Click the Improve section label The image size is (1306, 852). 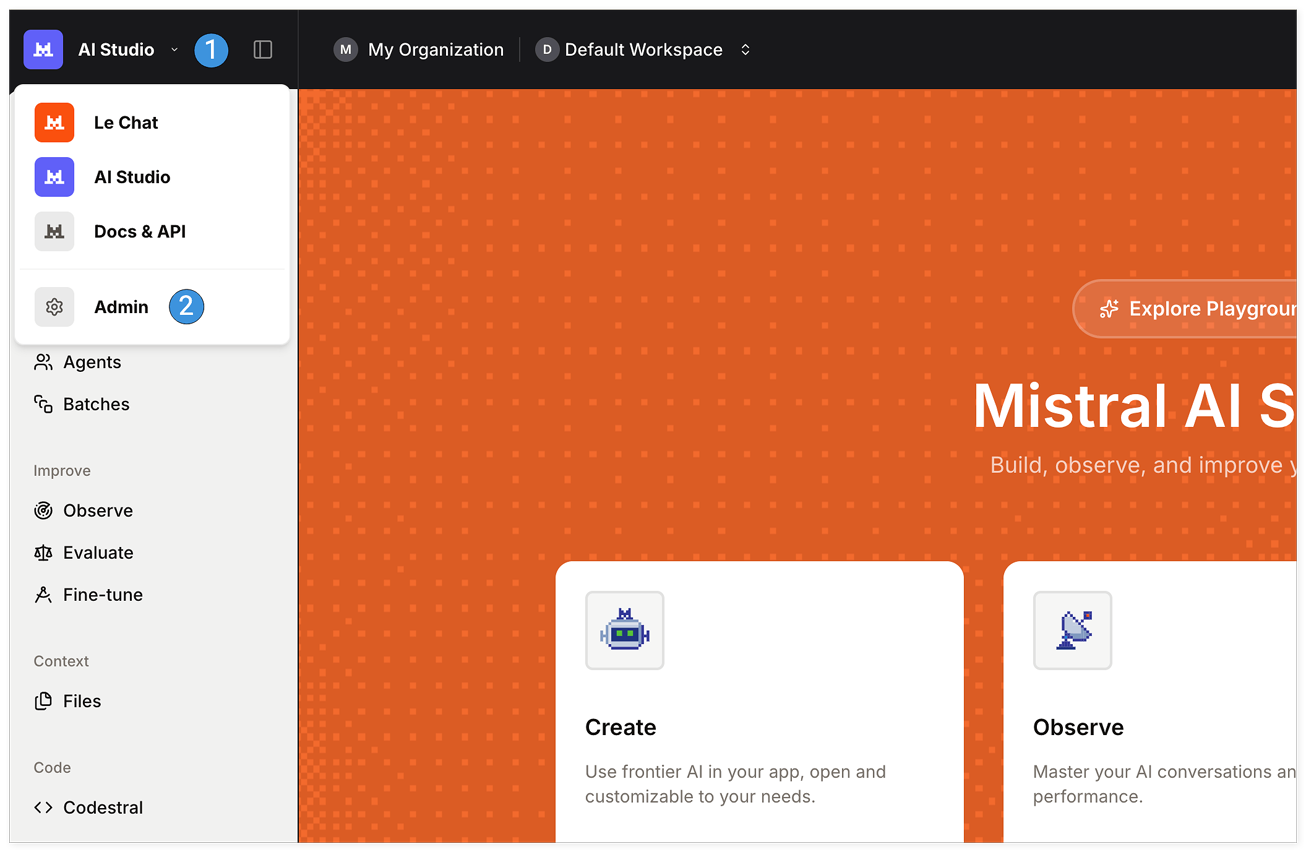(62, 470)
